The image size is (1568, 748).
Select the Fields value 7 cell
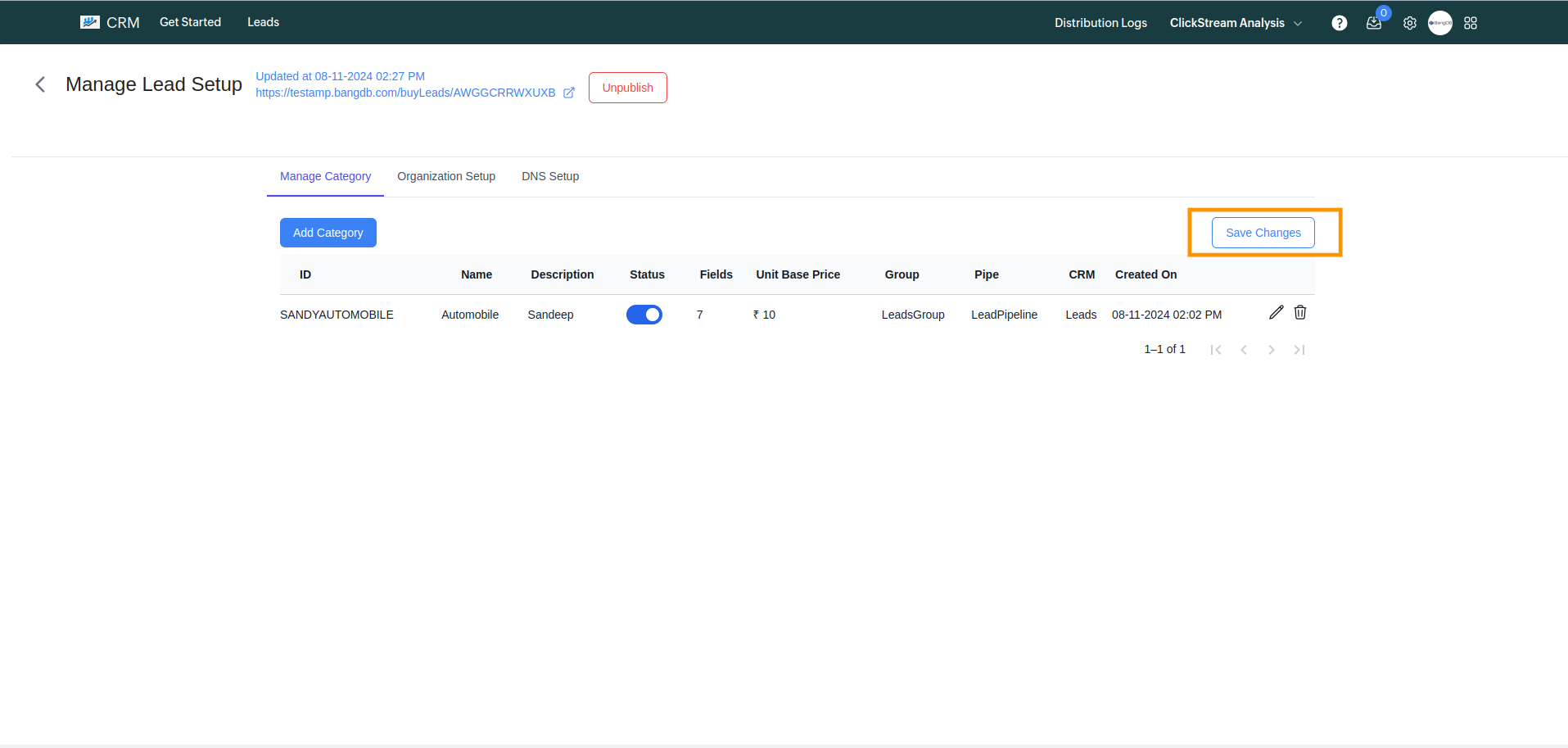[x=700, y=315]
